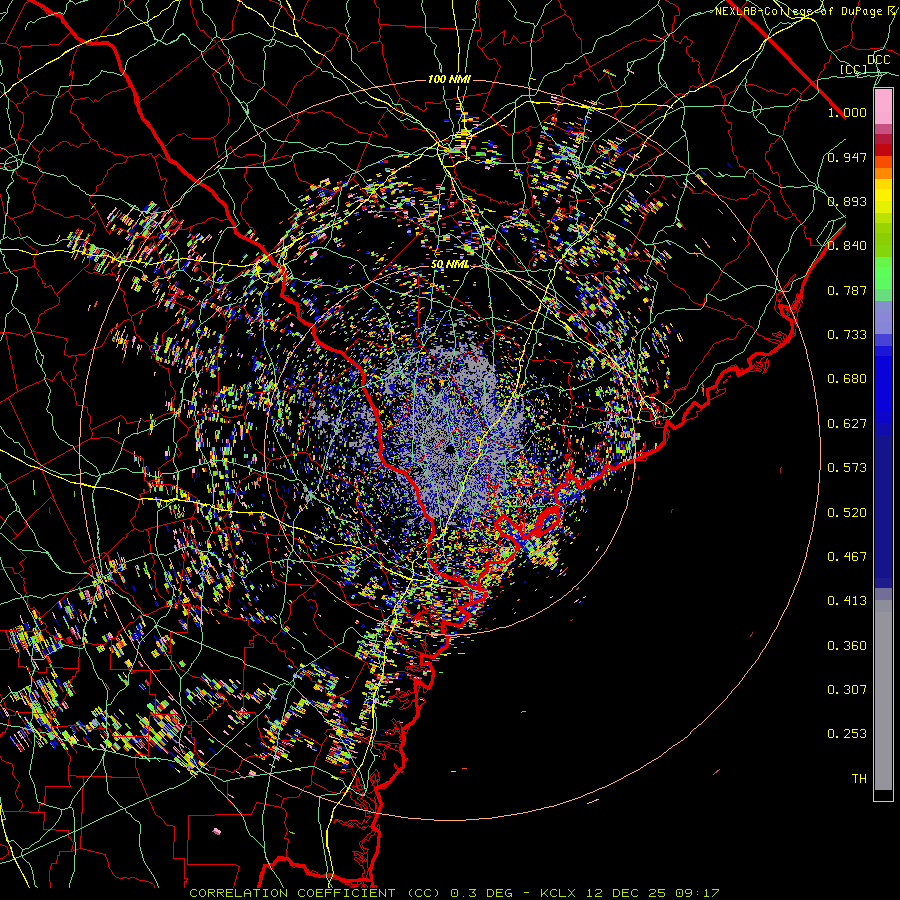Pick the bright blue swatch near 0.680
The height and width of the screenshot is (900, 900).
point(883,385)
